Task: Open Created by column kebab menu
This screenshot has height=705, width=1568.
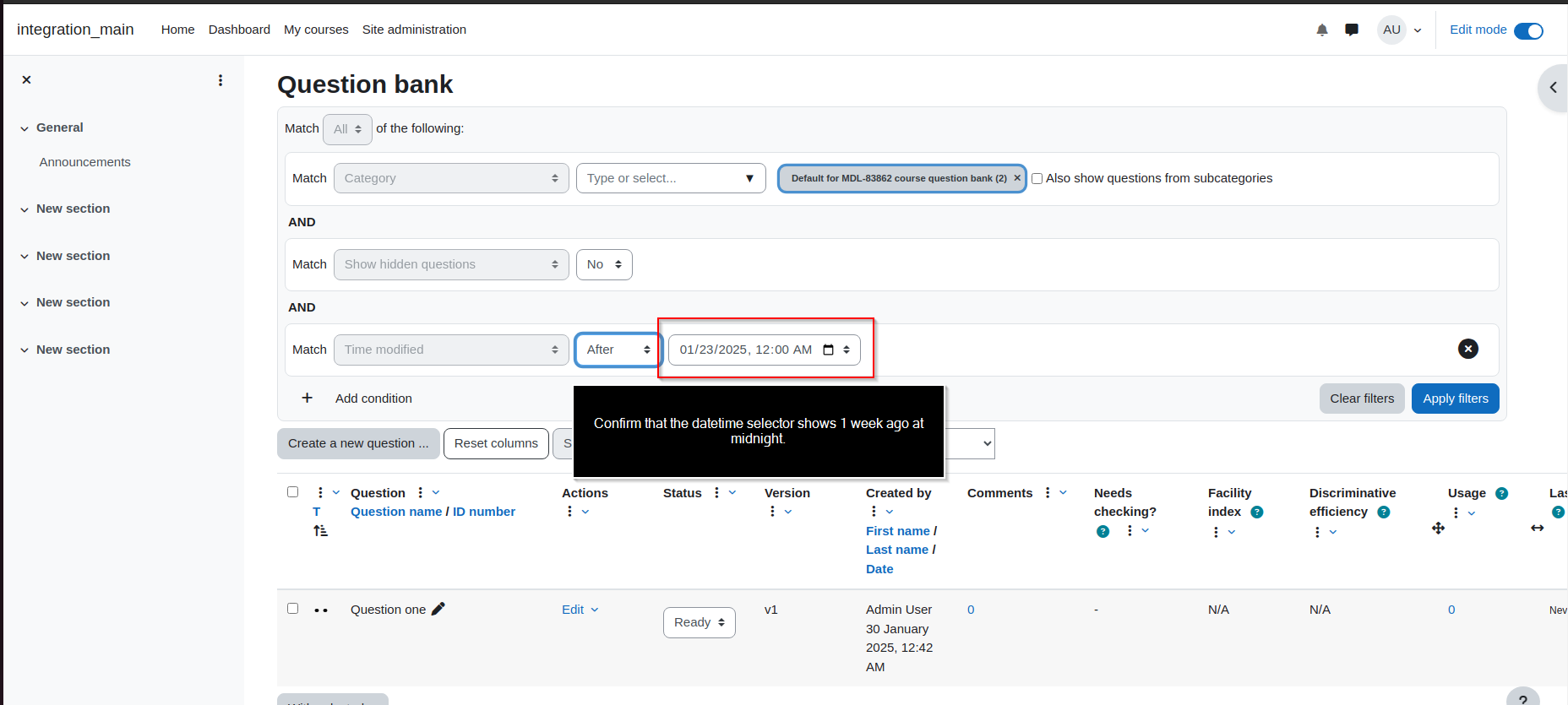Action: [881, 512]
